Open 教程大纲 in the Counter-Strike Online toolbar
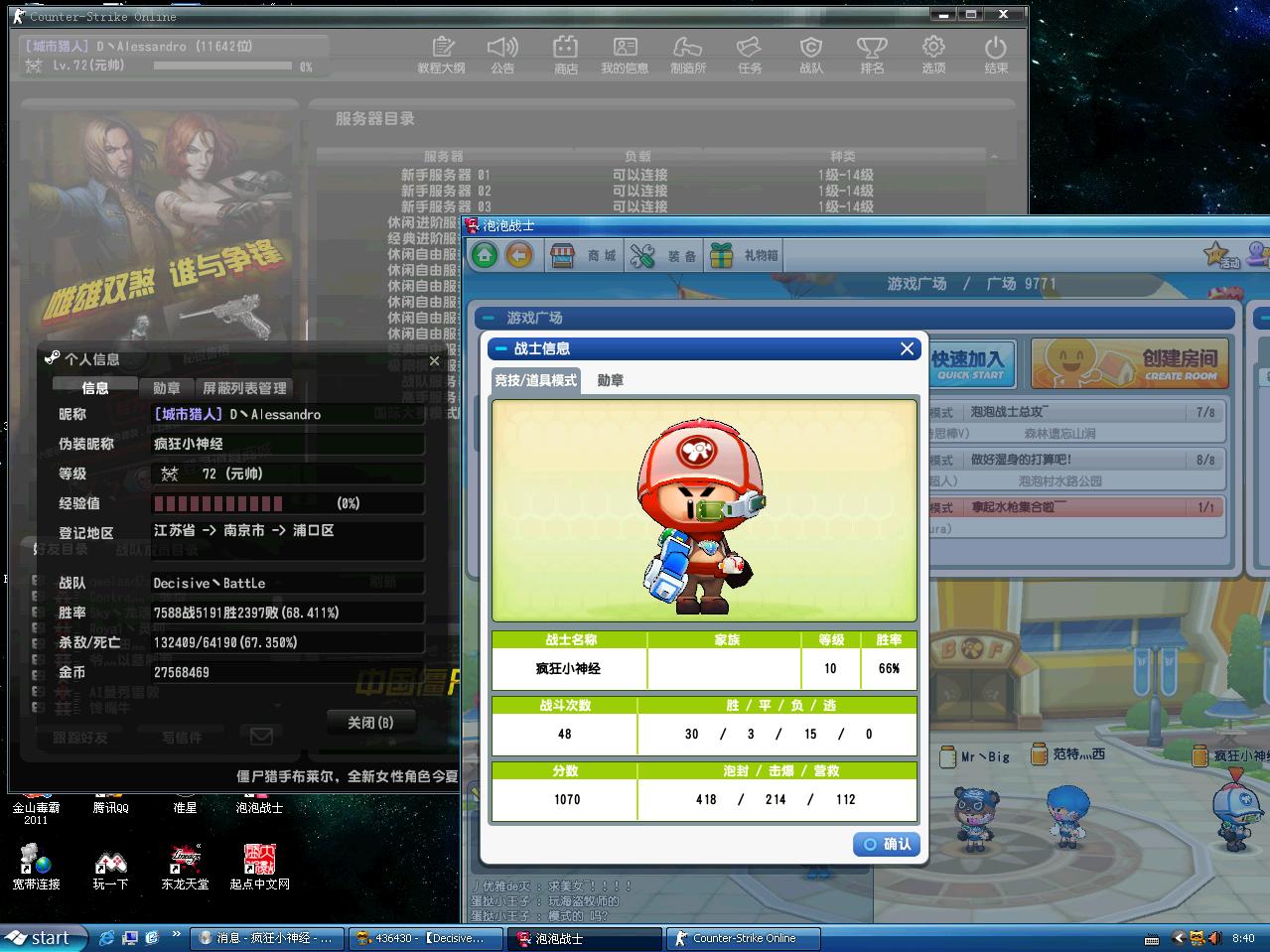This screenshot has width=1270, height=952. tap(442, 55)
